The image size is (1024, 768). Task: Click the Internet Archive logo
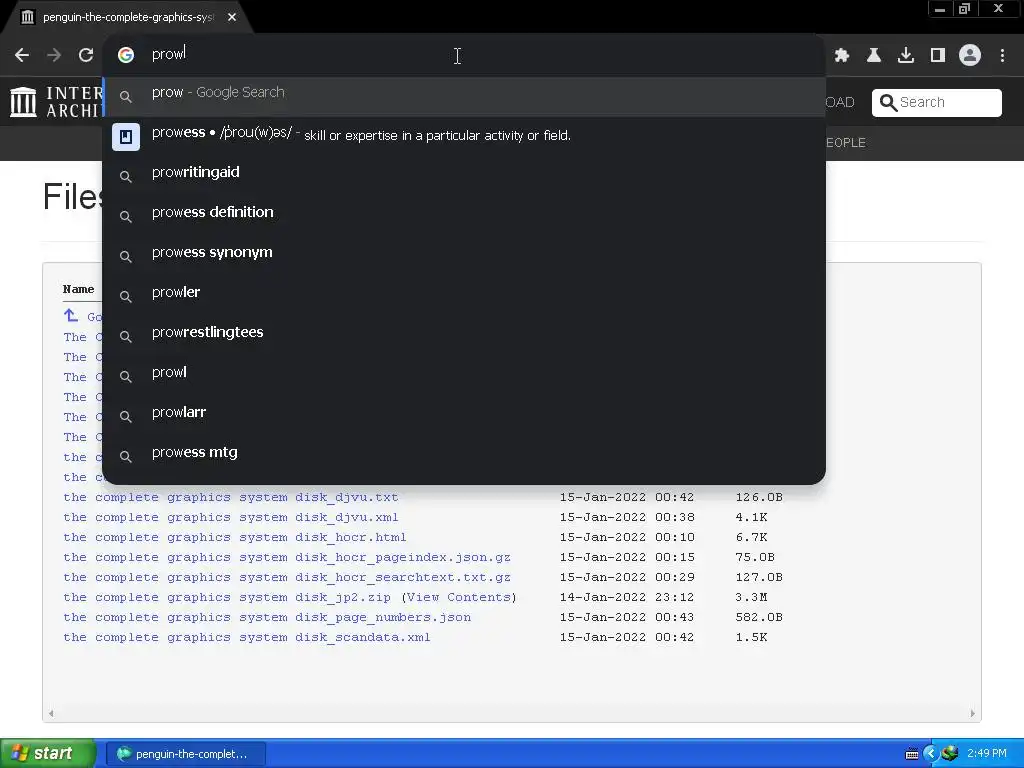pyautogui.click(x=56, y=102)
